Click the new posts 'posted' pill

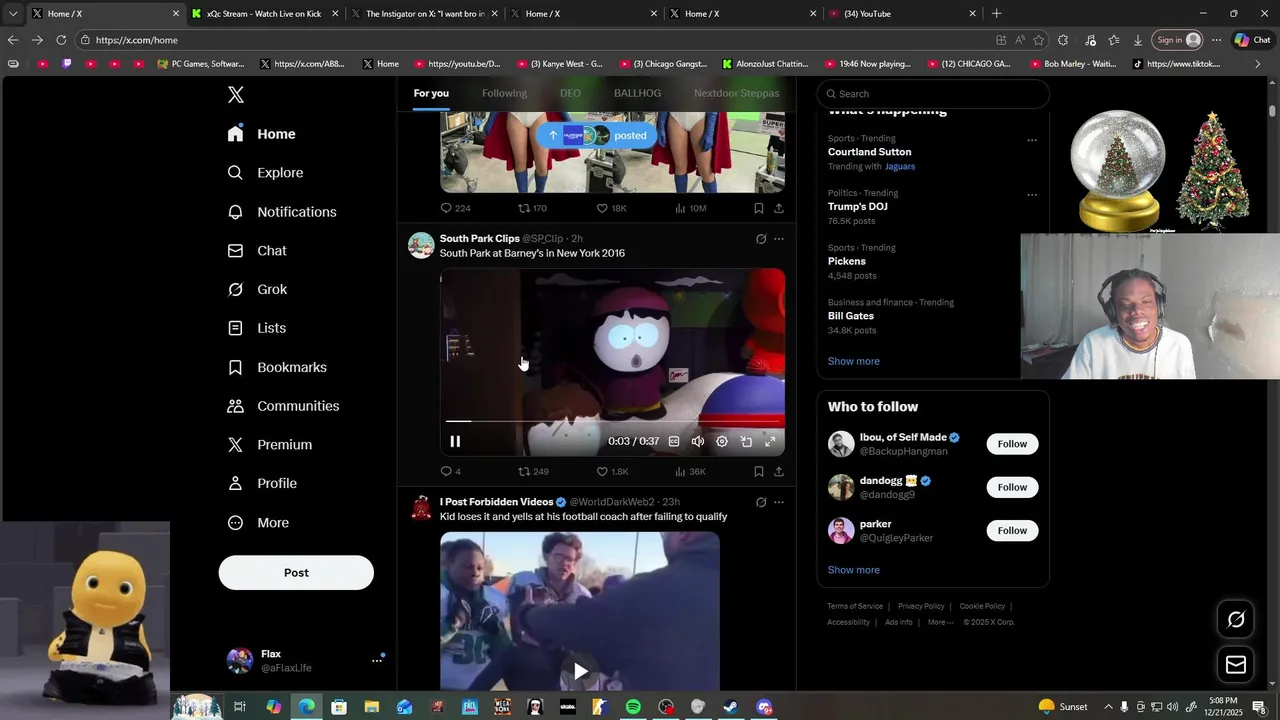tap(597, 135)
